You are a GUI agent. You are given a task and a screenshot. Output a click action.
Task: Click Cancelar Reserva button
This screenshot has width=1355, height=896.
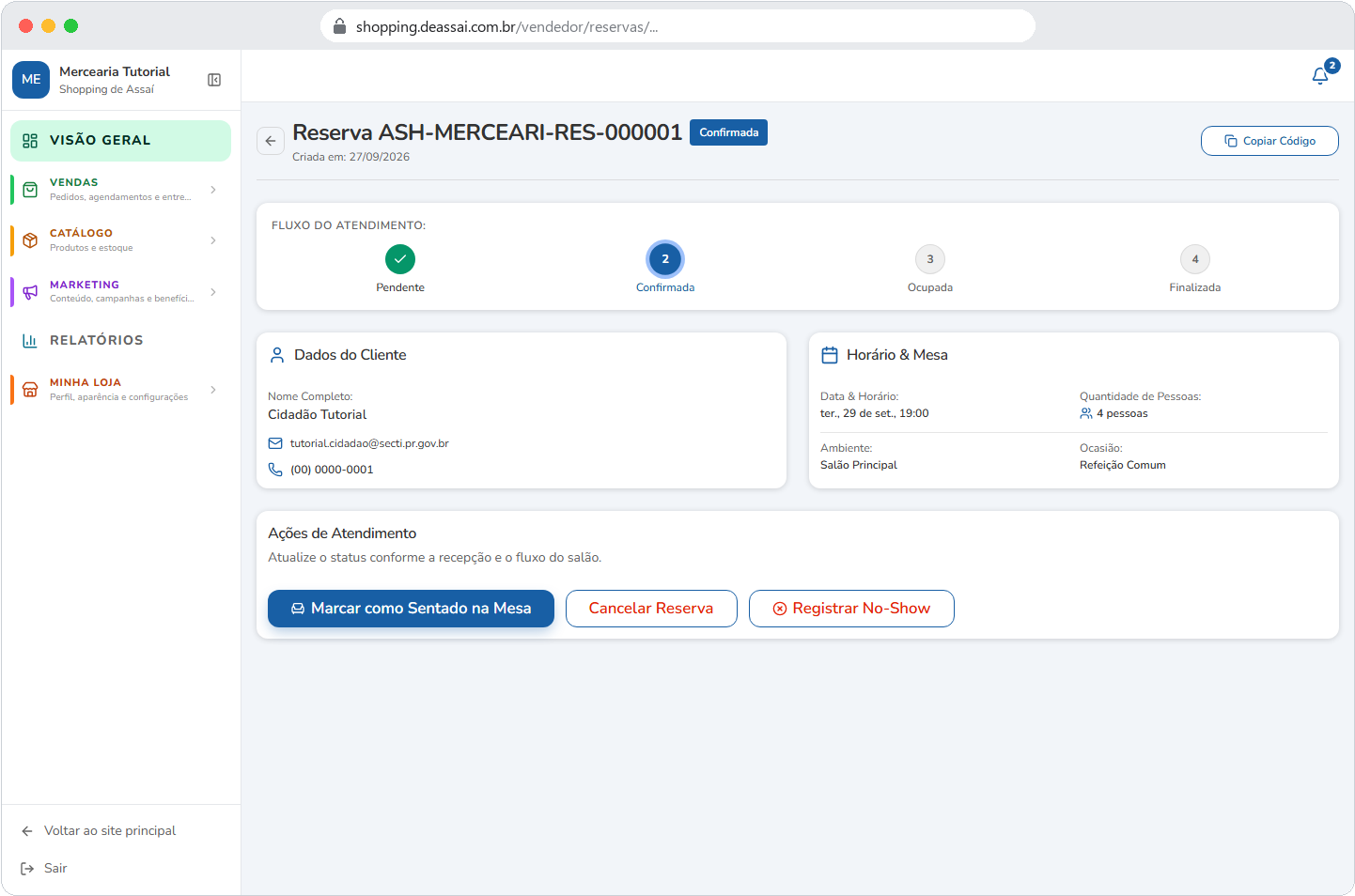(x=651, y=609)
